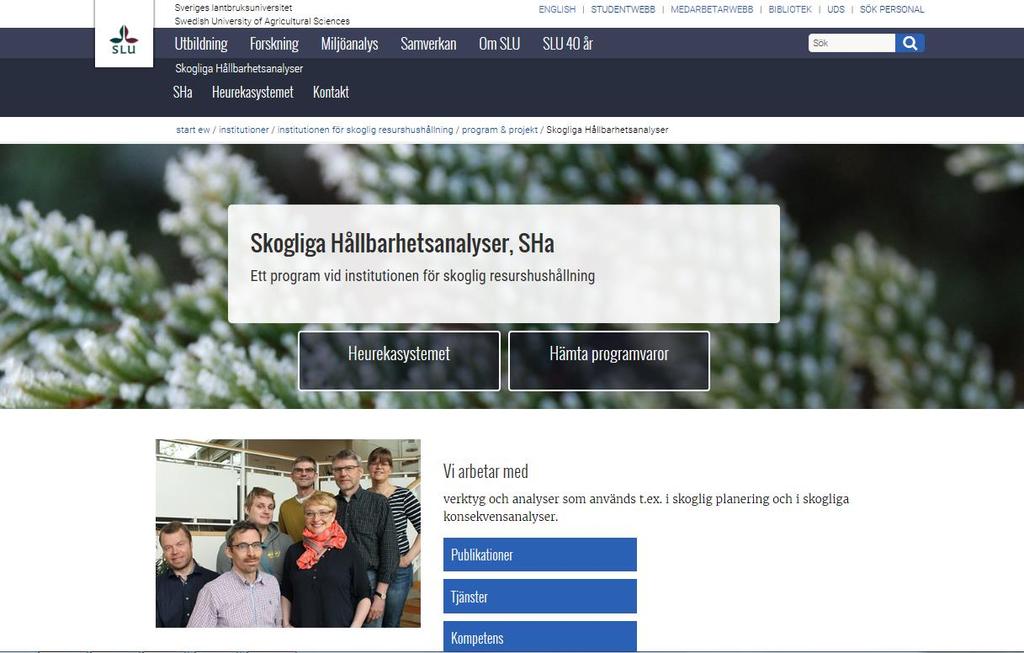Viewport: 1024px width, 653px height.
Task: Open the Publikationer button
Action: click(540, 554)
